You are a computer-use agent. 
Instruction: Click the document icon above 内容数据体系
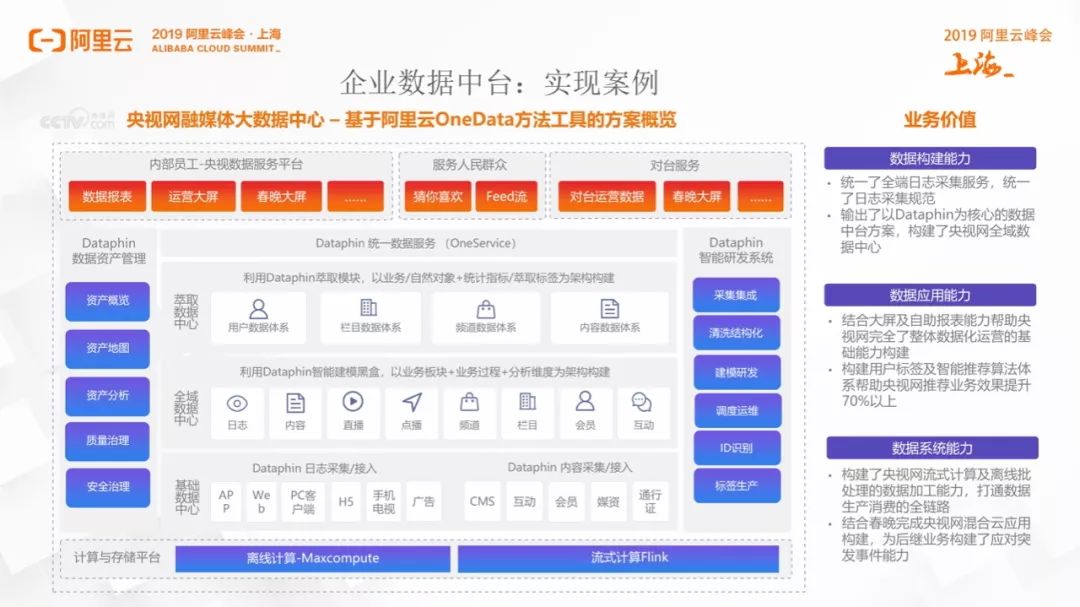(x=609, y=308)
